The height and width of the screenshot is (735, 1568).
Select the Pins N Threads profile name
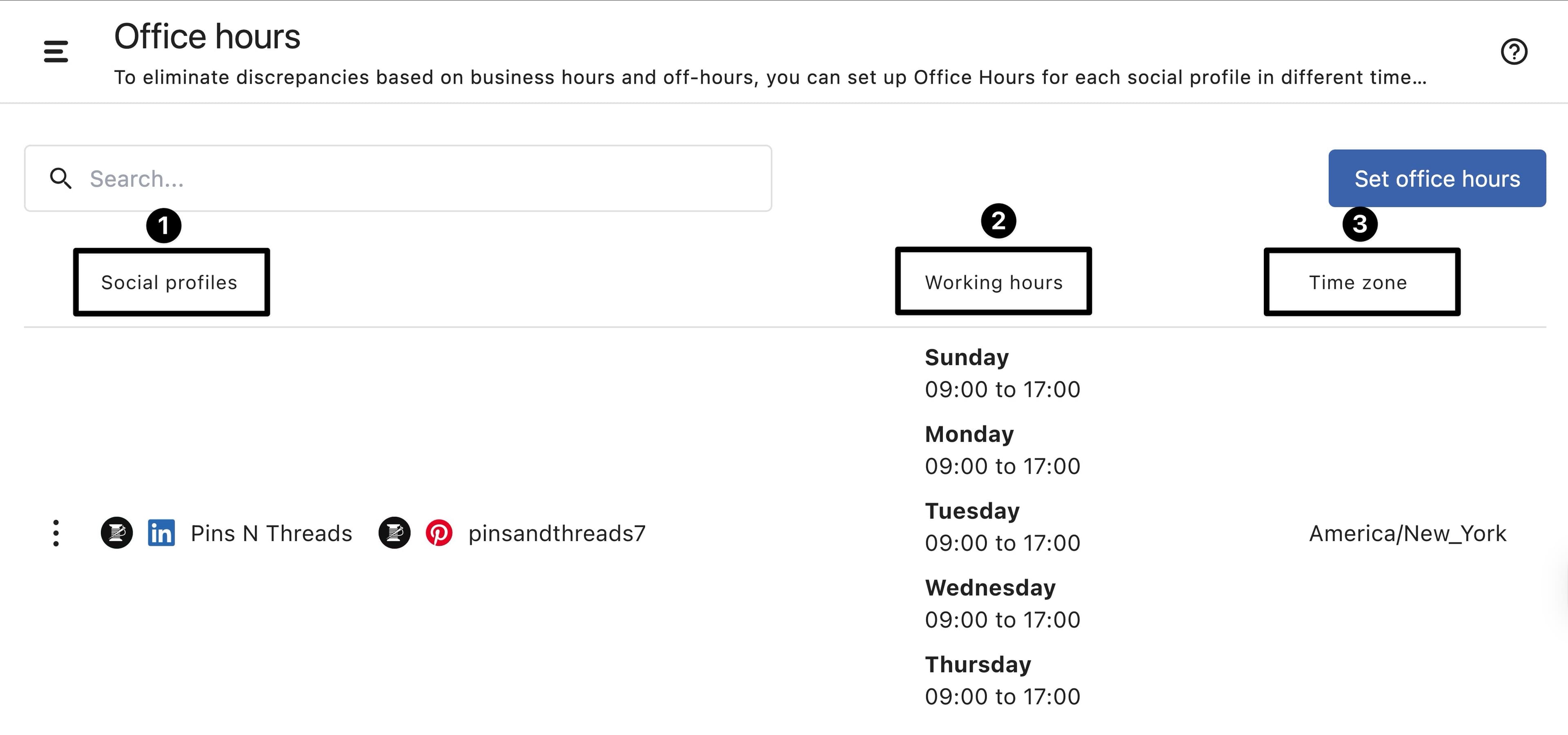point(272,534)
